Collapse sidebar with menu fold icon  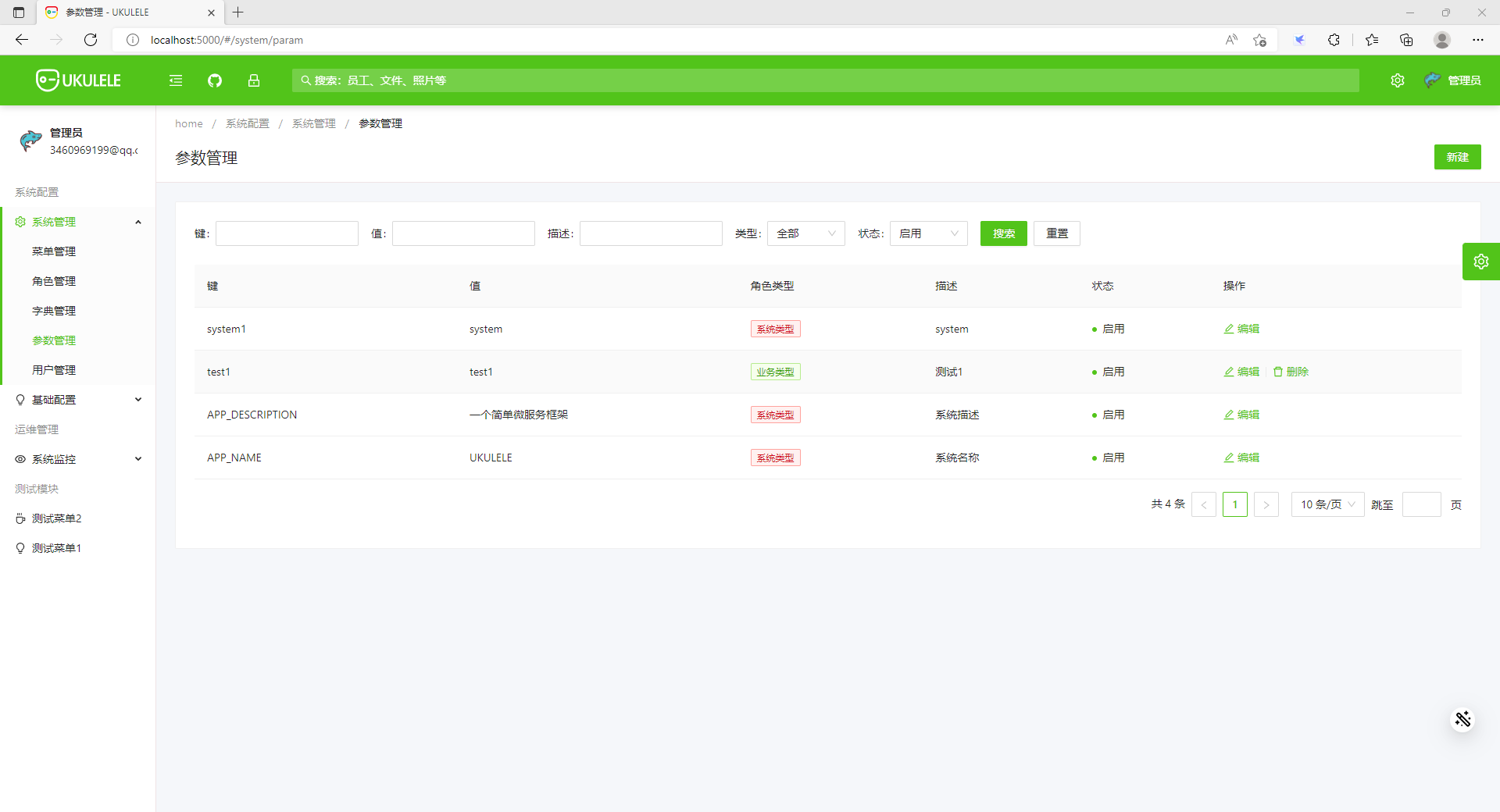tap(176, 80)
